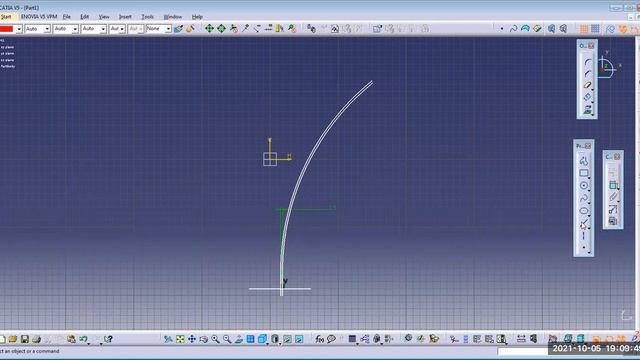This screenshot has width=640, height=360.
Task: Click the Normal View icon
Action: point(239,339)
